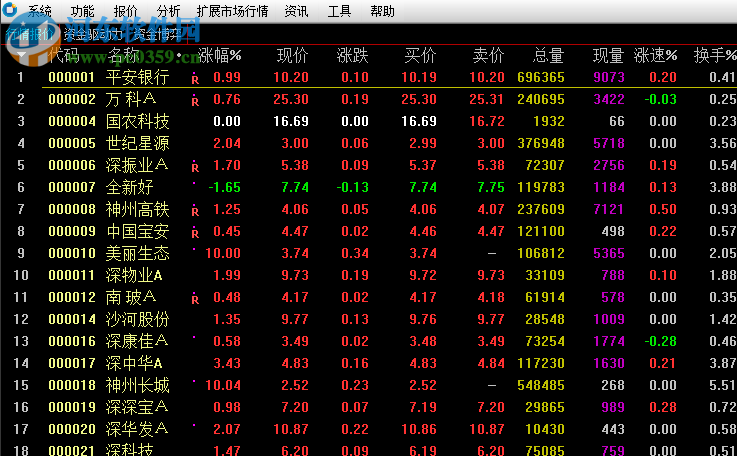Click stock code 000010
This screenshot has height=456, width=737.
tap(72, 253)
